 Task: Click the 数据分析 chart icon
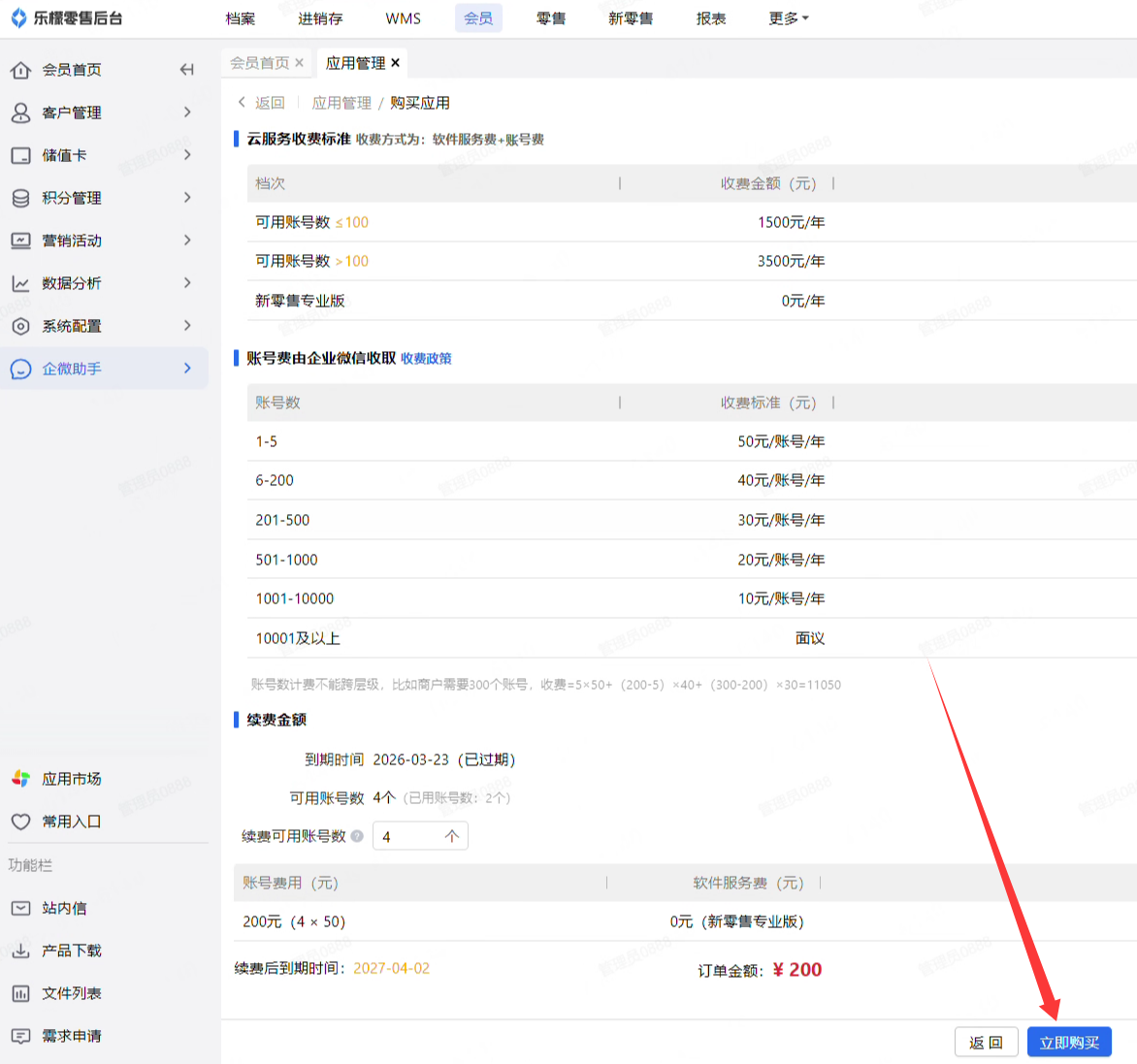tap(21, 283)
